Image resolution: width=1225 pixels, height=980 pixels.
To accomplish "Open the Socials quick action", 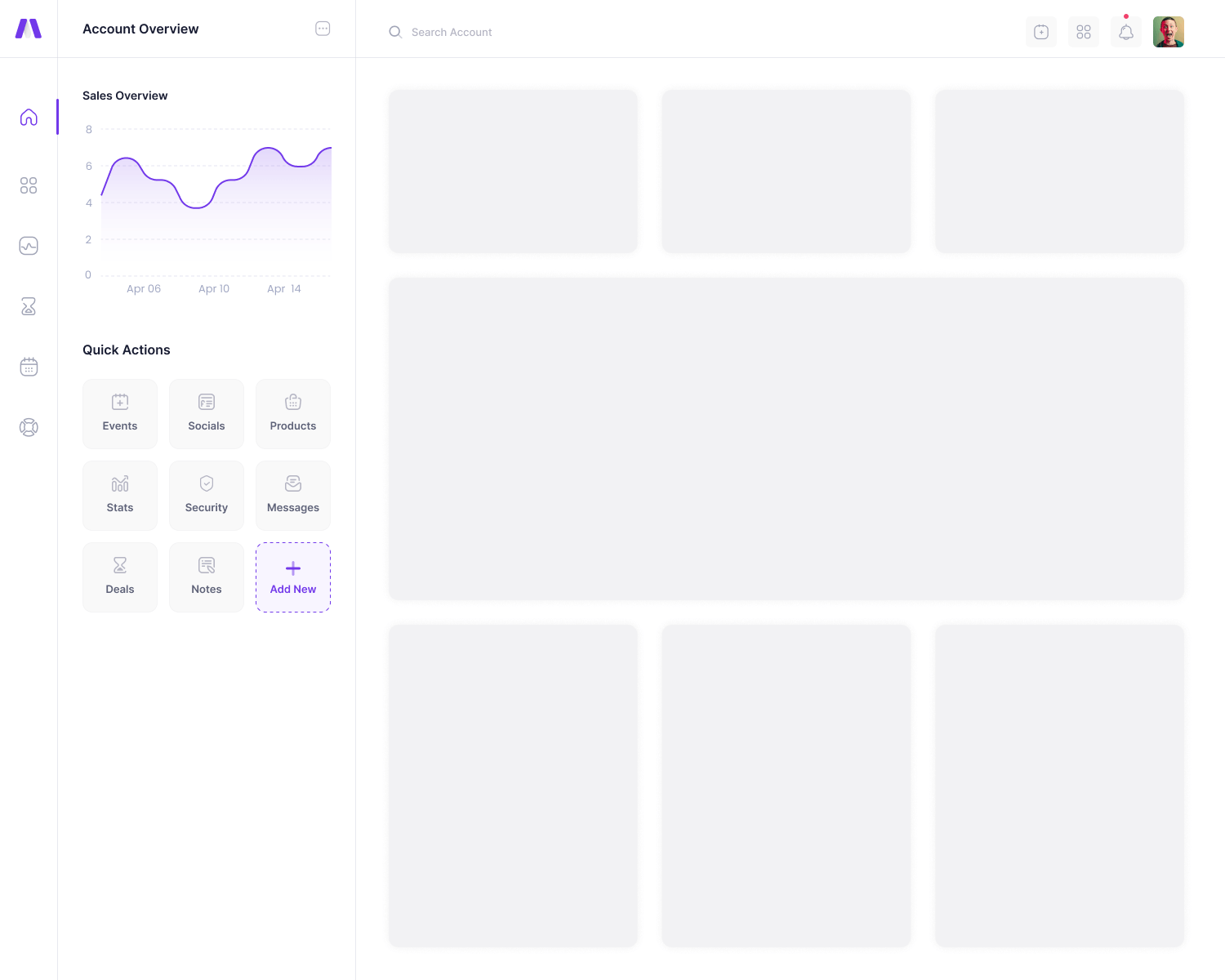I will [207, 414].
